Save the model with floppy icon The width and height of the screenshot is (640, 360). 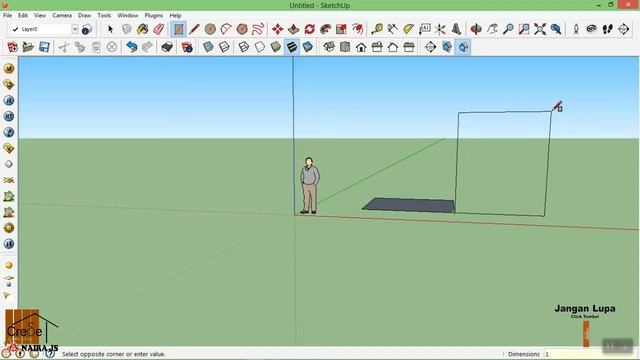[x=44, y=47]
